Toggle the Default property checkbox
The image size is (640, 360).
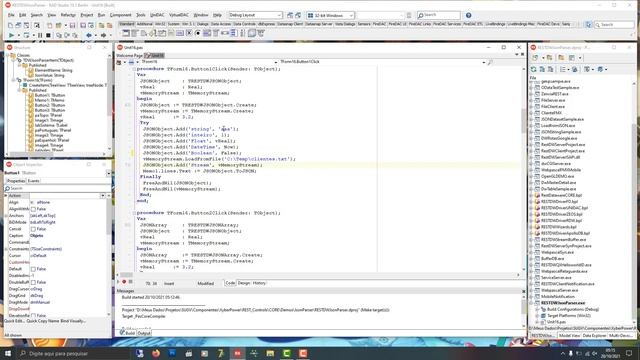33,269
